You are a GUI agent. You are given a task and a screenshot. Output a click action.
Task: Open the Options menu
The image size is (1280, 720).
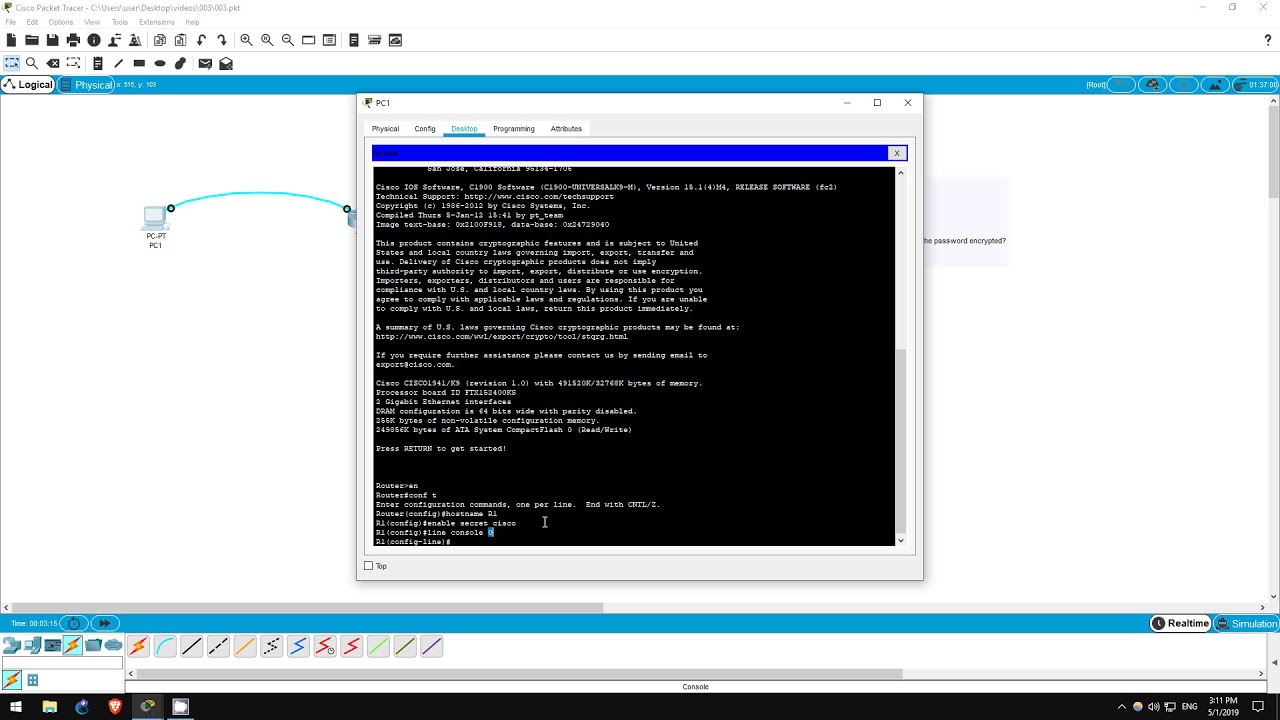click(x=60, y=22)
